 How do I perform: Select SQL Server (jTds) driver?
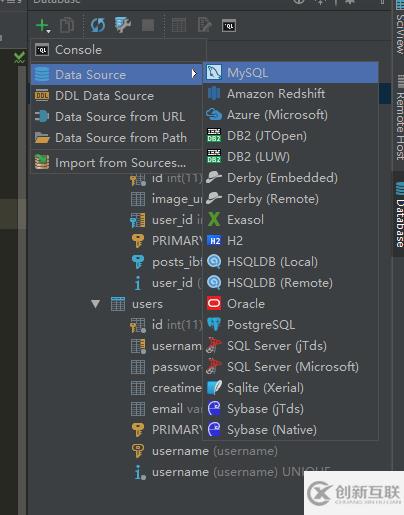coord(291,346)
